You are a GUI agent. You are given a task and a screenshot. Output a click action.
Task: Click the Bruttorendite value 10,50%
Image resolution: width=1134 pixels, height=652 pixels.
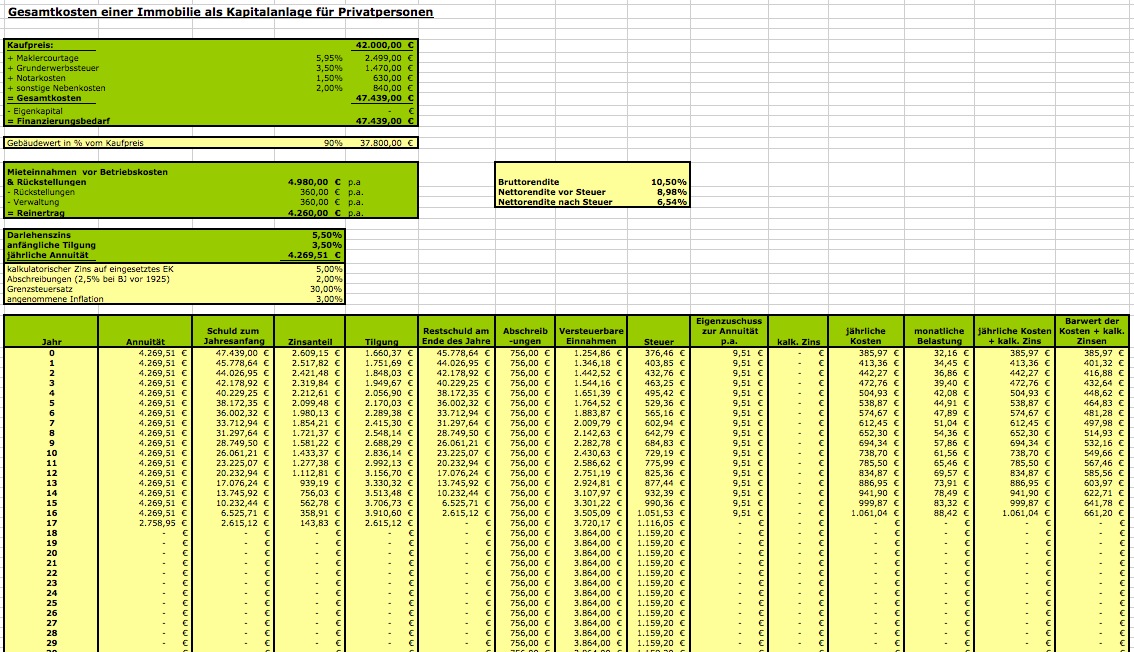(x=669, y=182)
